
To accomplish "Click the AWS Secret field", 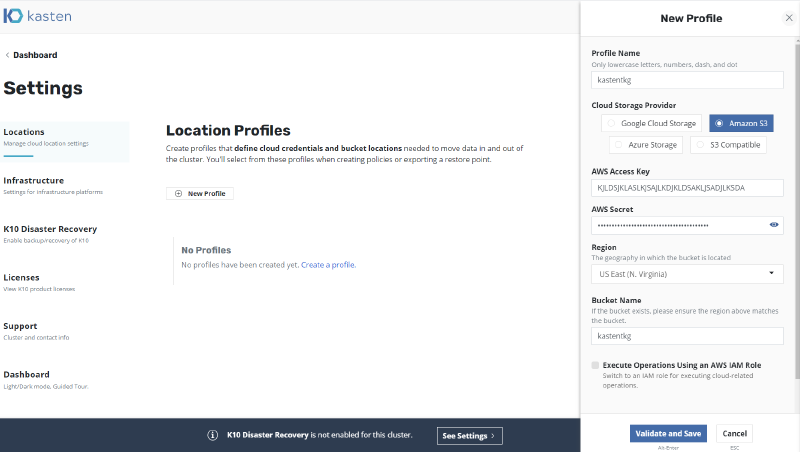I will [687, 225].
